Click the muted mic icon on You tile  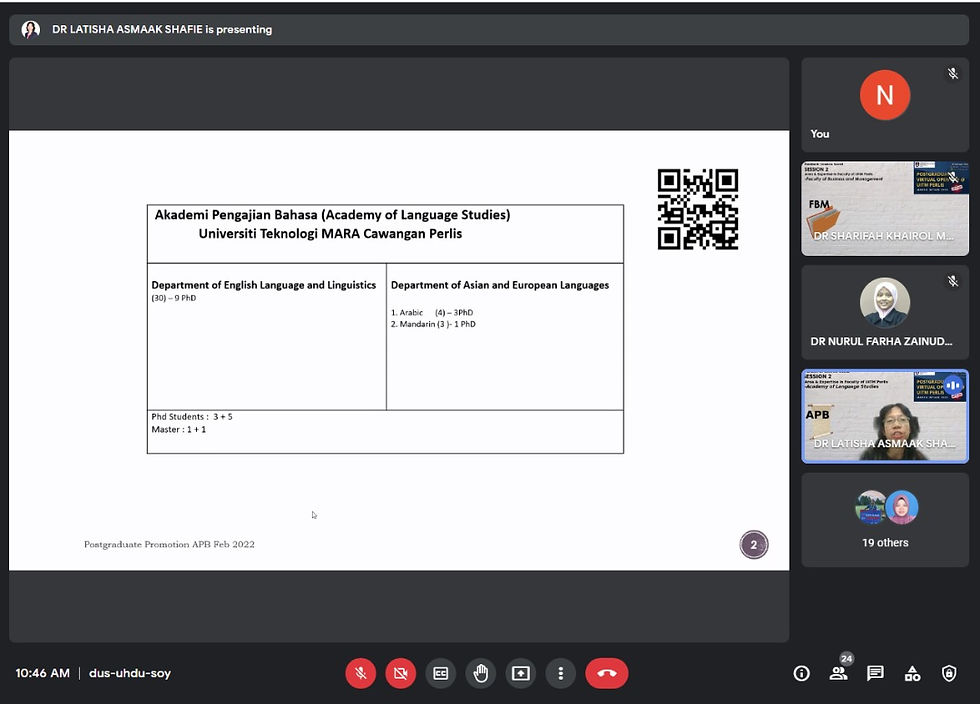(x=952, y=74)
